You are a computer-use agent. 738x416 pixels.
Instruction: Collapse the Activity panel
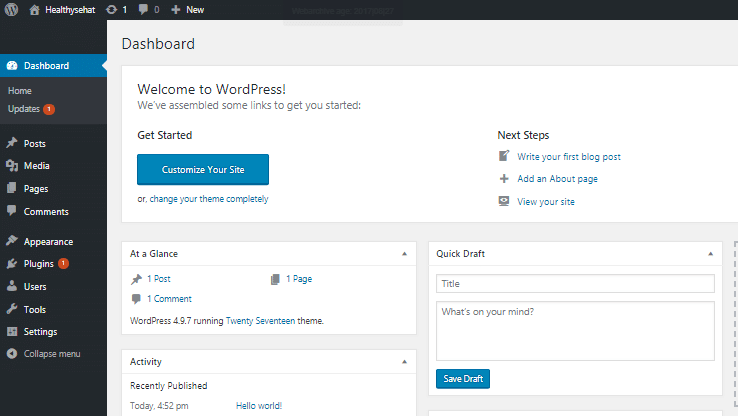point(404,362)
